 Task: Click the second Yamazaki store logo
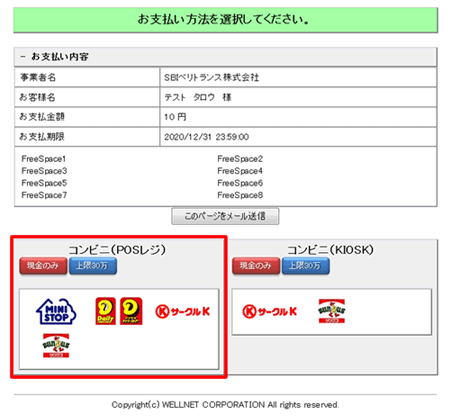(x=131, y=311)
